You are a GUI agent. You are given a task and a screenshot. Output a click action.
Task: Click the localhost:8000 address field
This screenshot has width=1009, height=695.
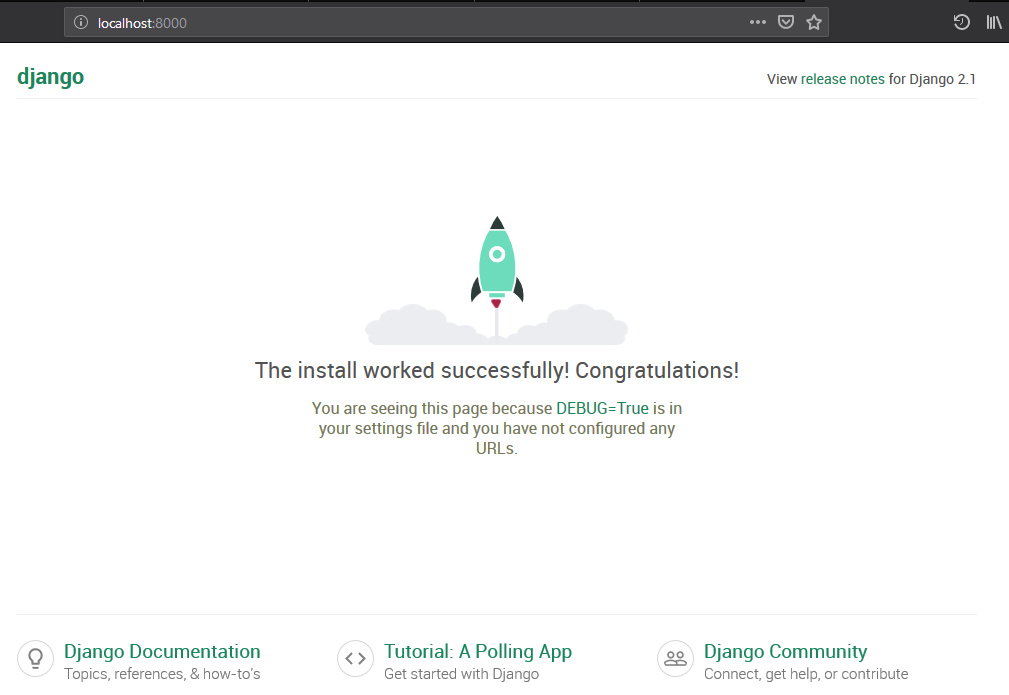[400, 22]
